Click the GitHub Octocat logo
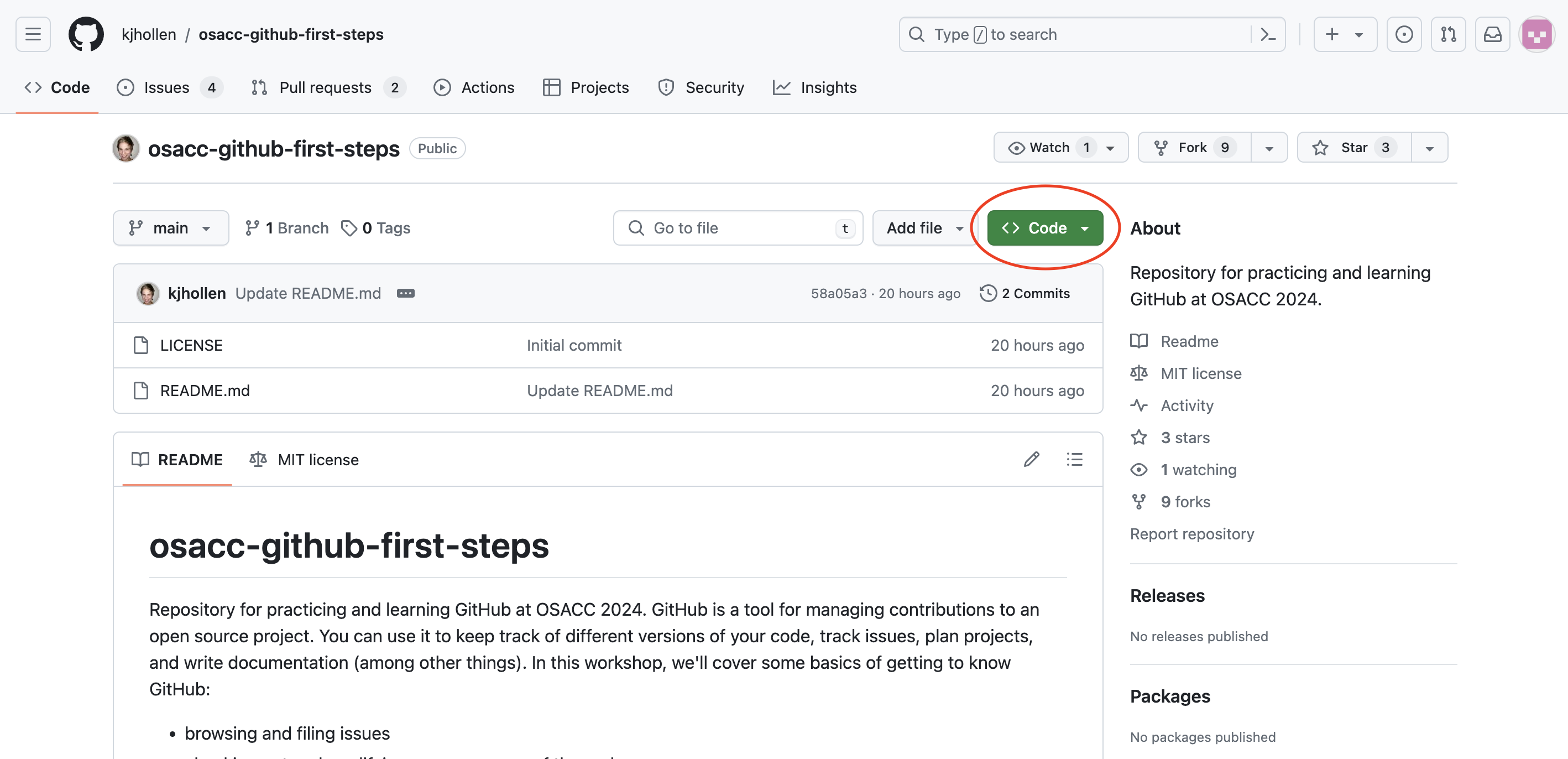 [x=86, y=34]
